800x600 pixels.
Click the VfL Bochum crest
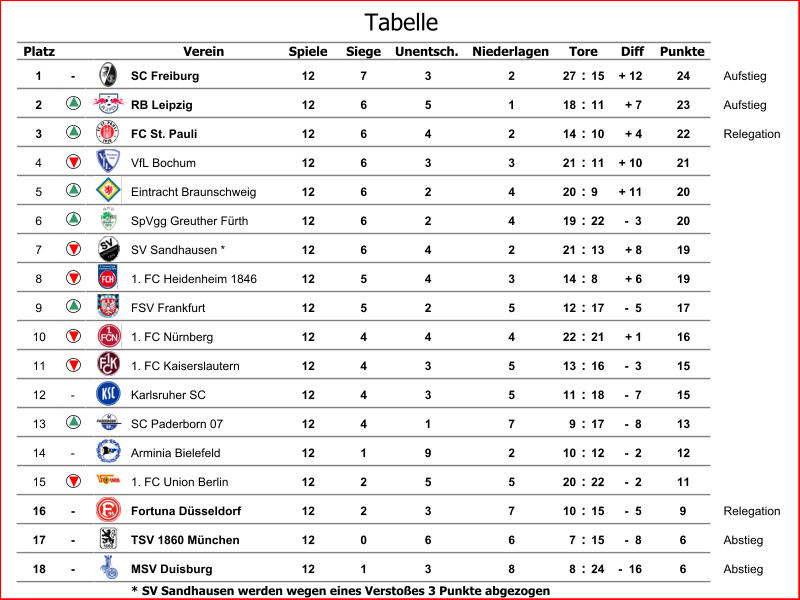click(108, 162)
